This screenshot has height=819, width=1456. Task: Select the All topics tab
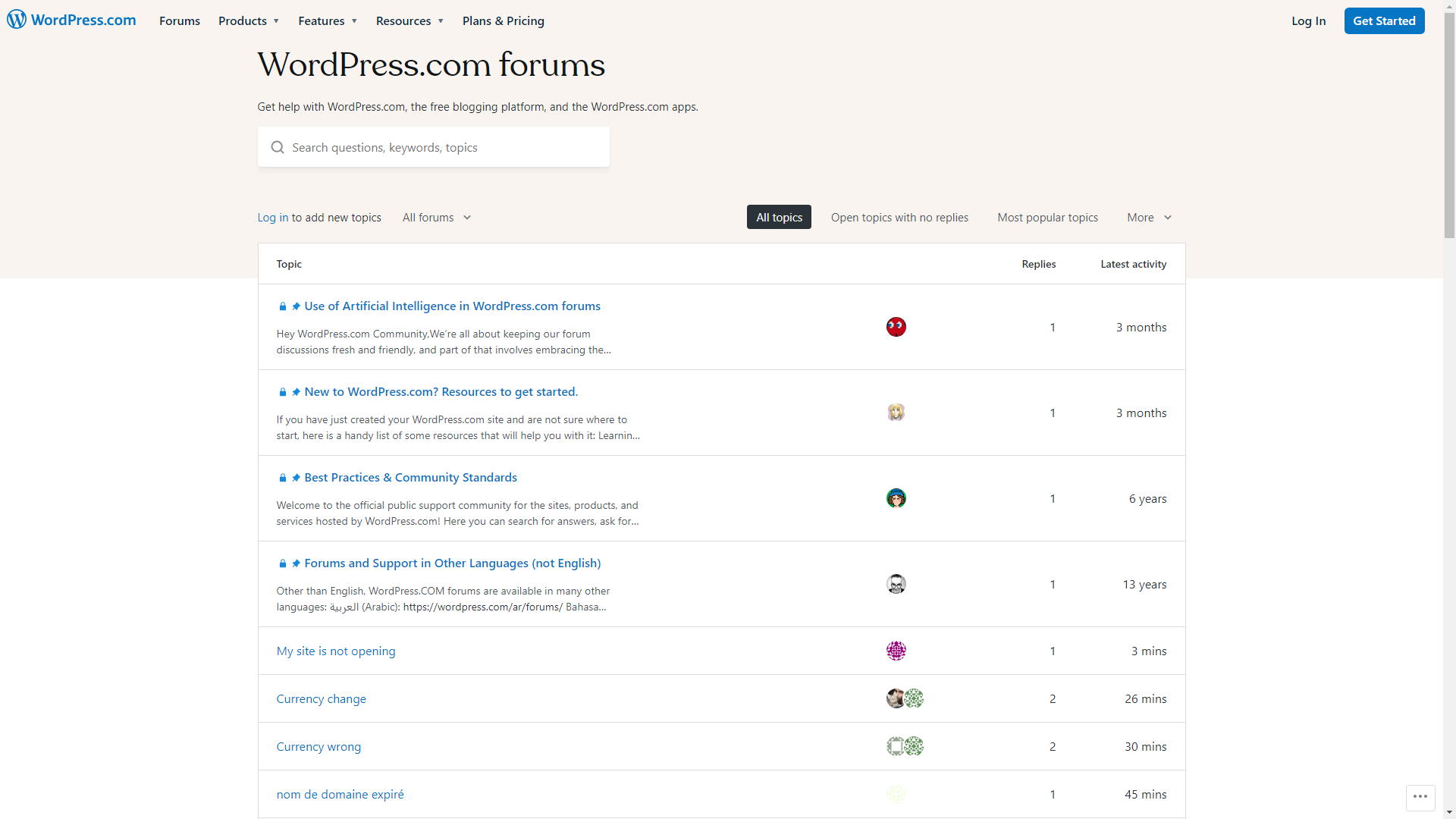pos(779,218)
